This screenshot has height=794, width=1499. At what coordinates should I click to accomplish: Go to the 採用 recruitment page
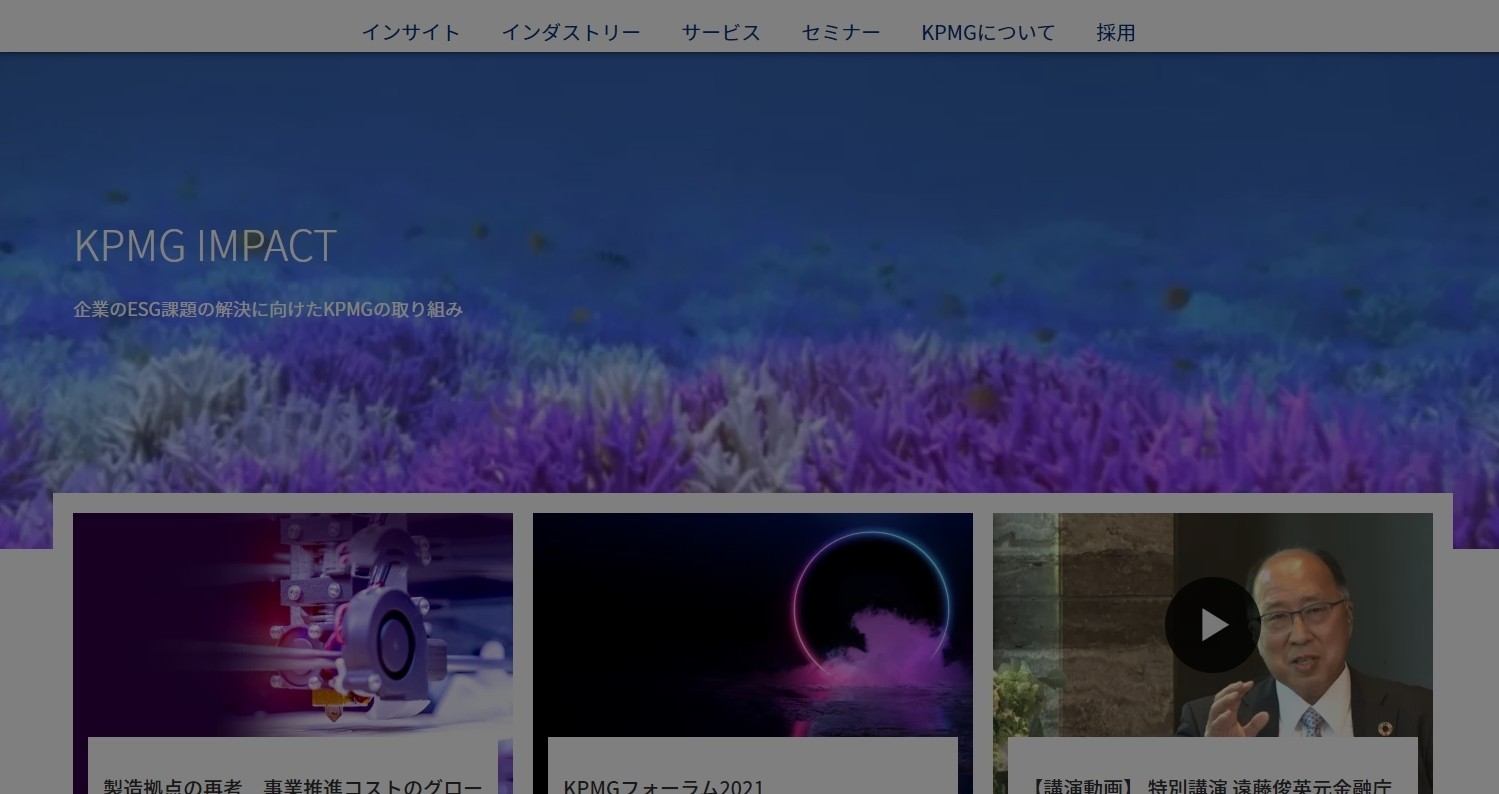tap(1115, 32)
